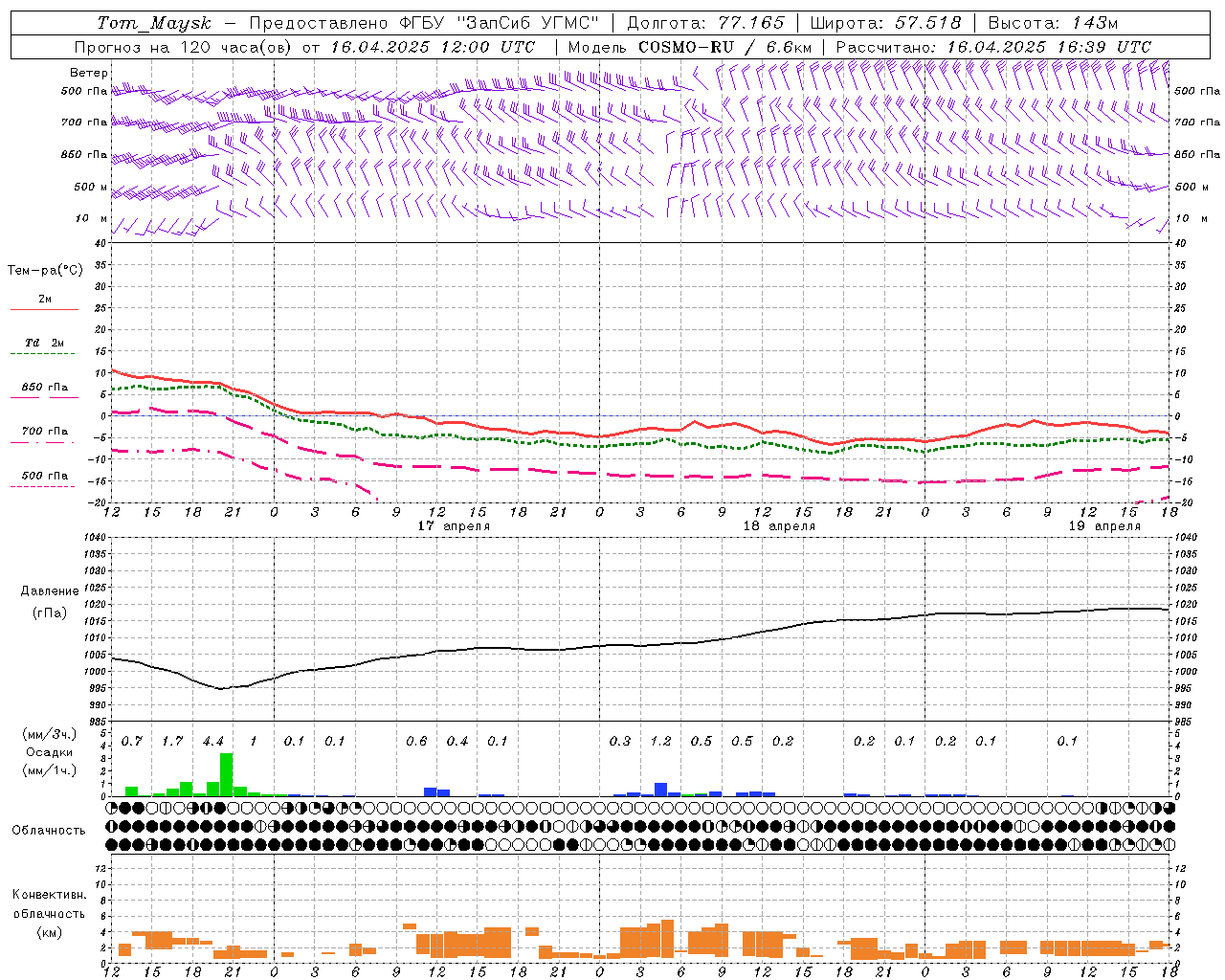Click the station name Tom_Maysk in header
1225x980 pixels.
coord(154,23)
